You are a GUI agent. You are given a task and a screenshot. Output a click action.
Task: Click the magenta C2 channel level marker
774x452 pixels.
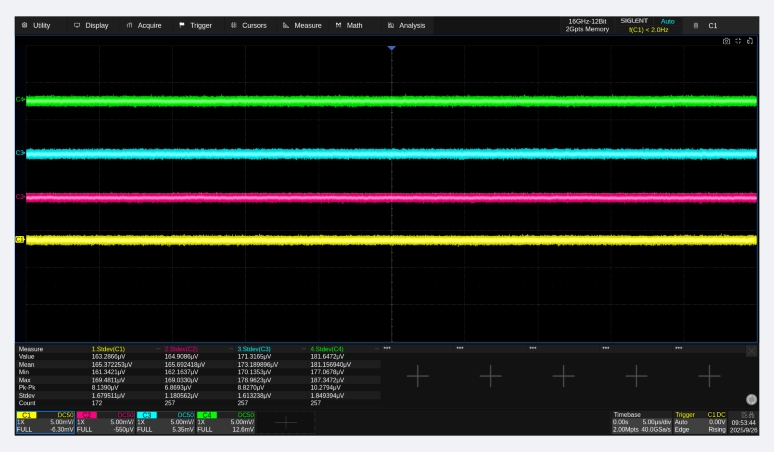19,196
